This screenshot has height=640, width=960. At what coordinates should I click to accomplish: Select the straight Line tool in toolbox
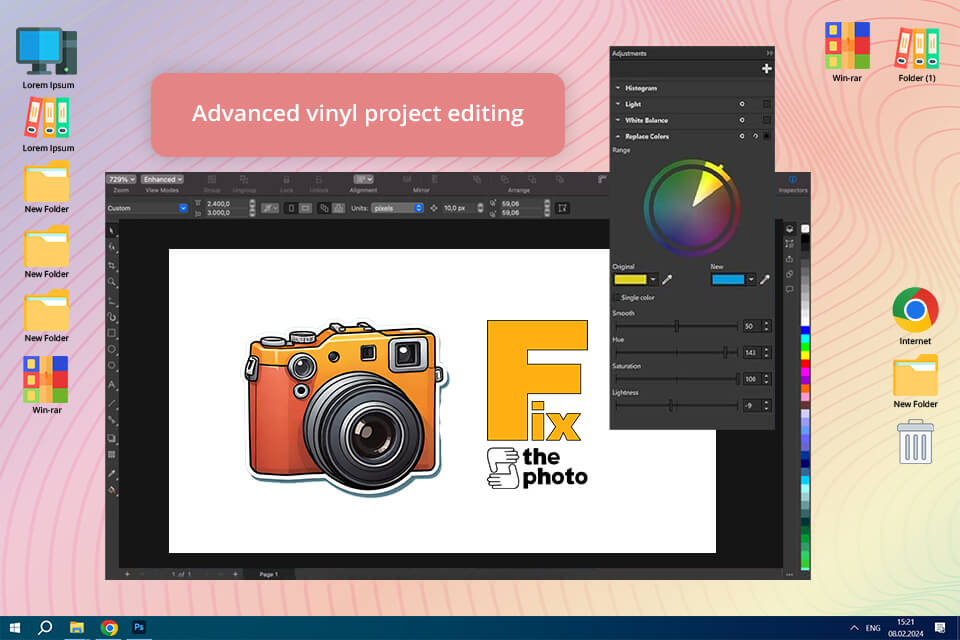(x=111, y=404)
